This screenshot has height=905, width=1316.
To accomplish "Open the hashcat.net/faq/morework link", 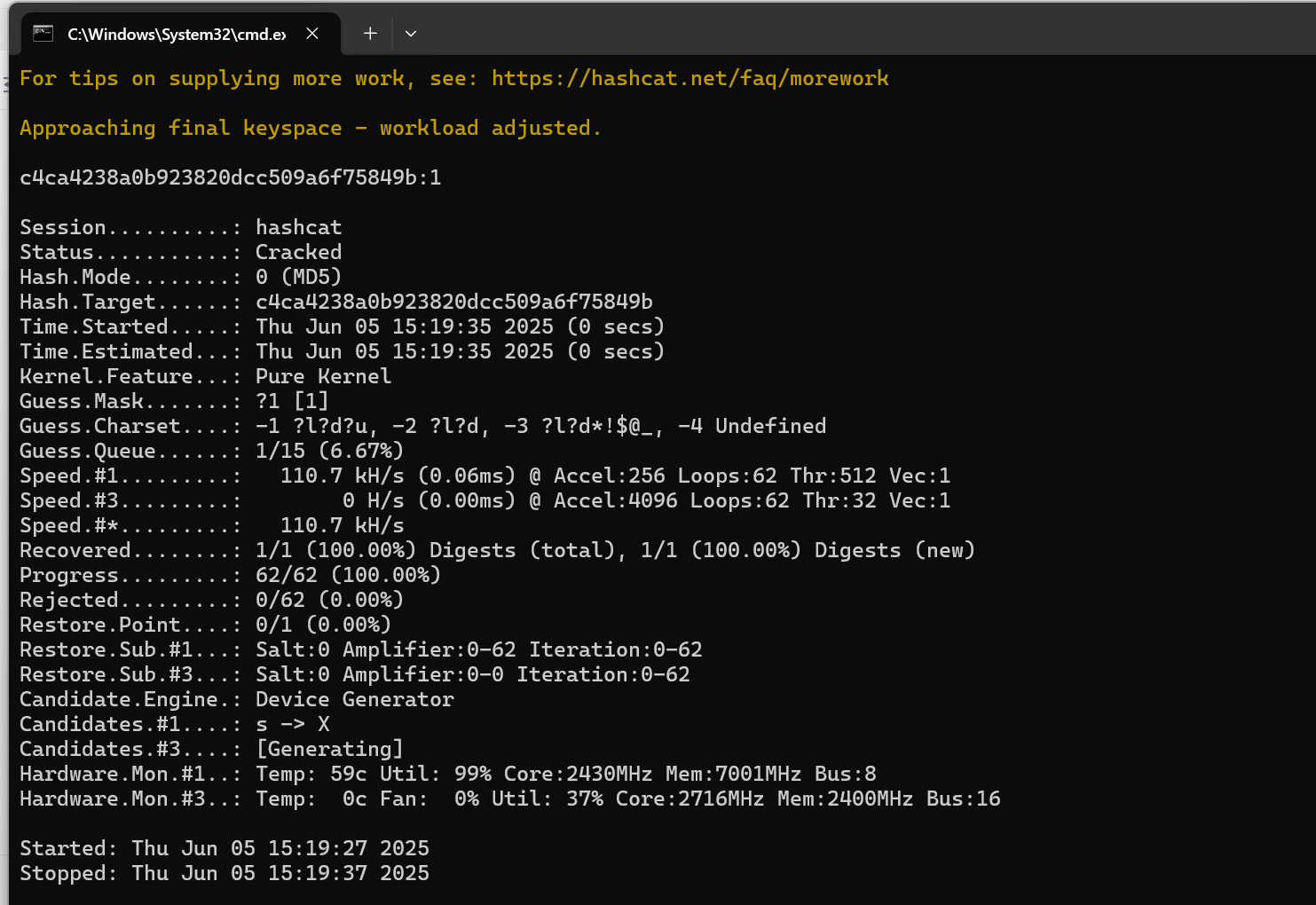I will pyautogui.click(x=690, y=78).
